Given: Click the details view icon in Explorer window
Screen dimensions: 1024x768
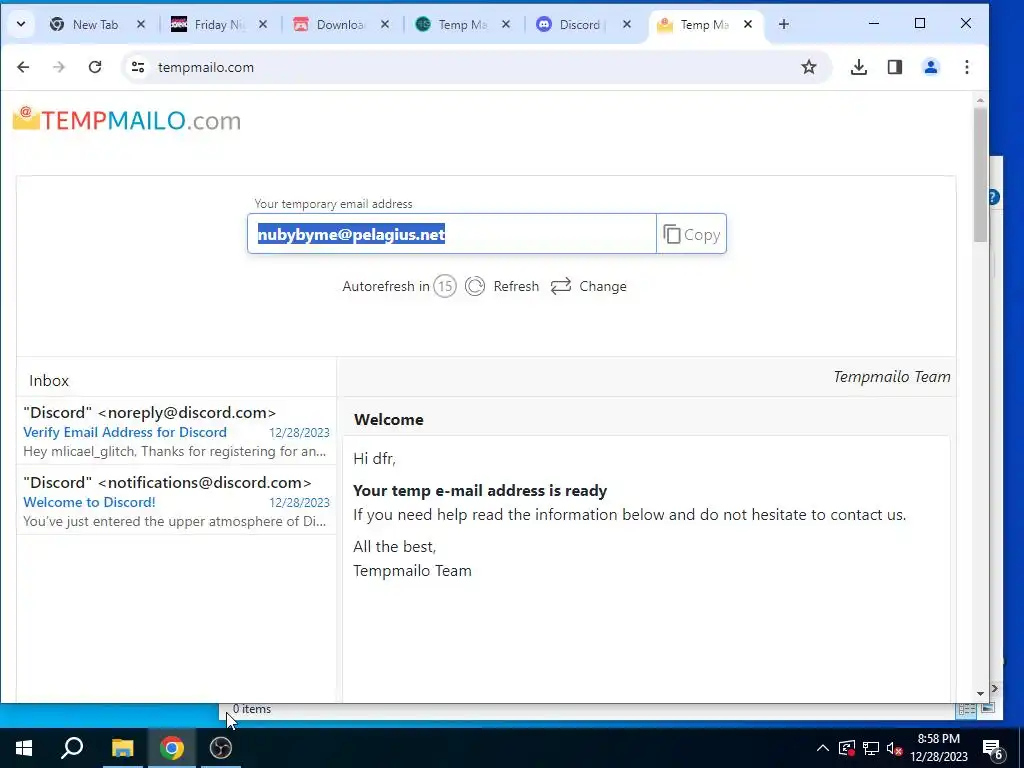Looking at the screenshot, I should point(967,709).
